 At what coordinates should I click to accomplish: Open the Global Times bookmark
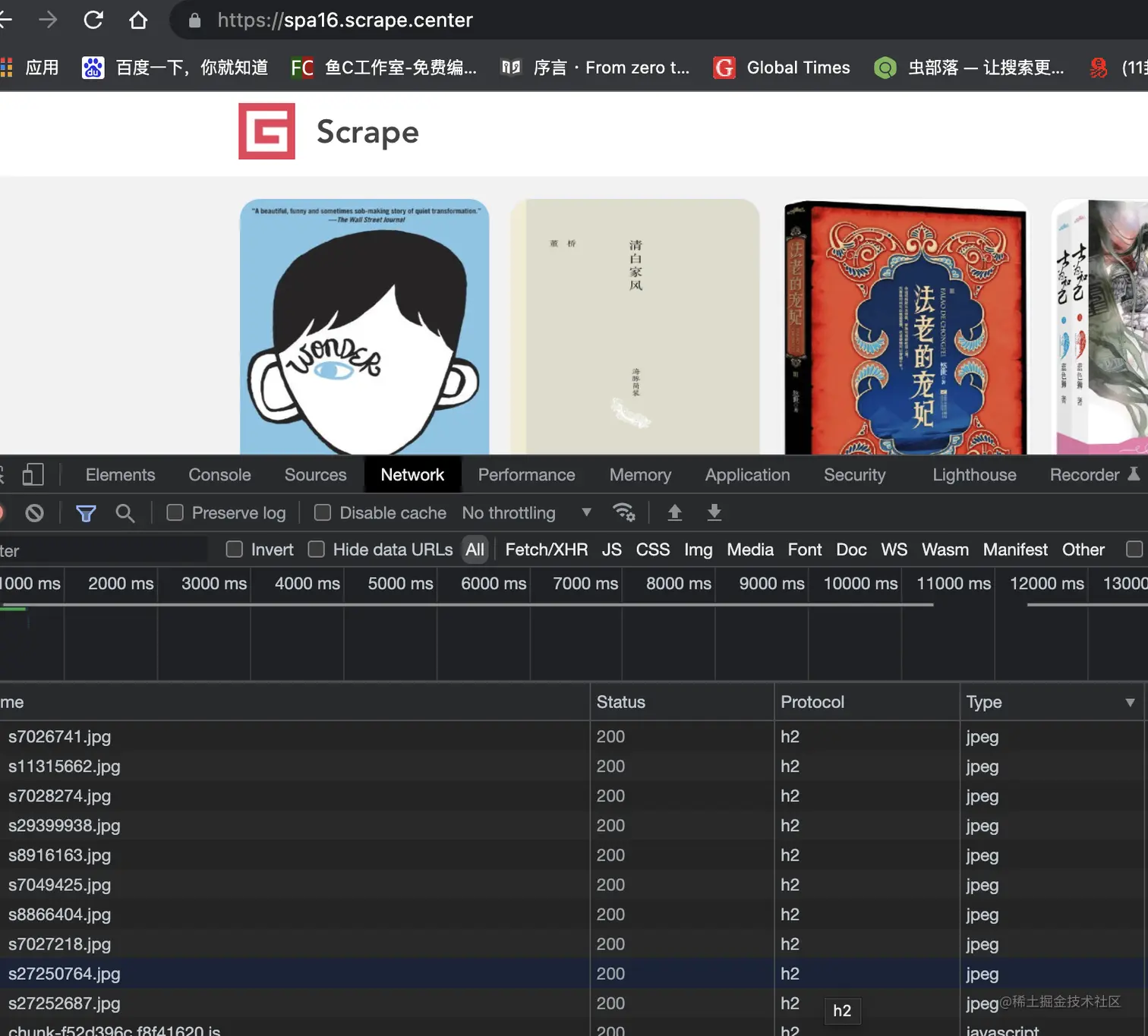click(x=782, y=68)
